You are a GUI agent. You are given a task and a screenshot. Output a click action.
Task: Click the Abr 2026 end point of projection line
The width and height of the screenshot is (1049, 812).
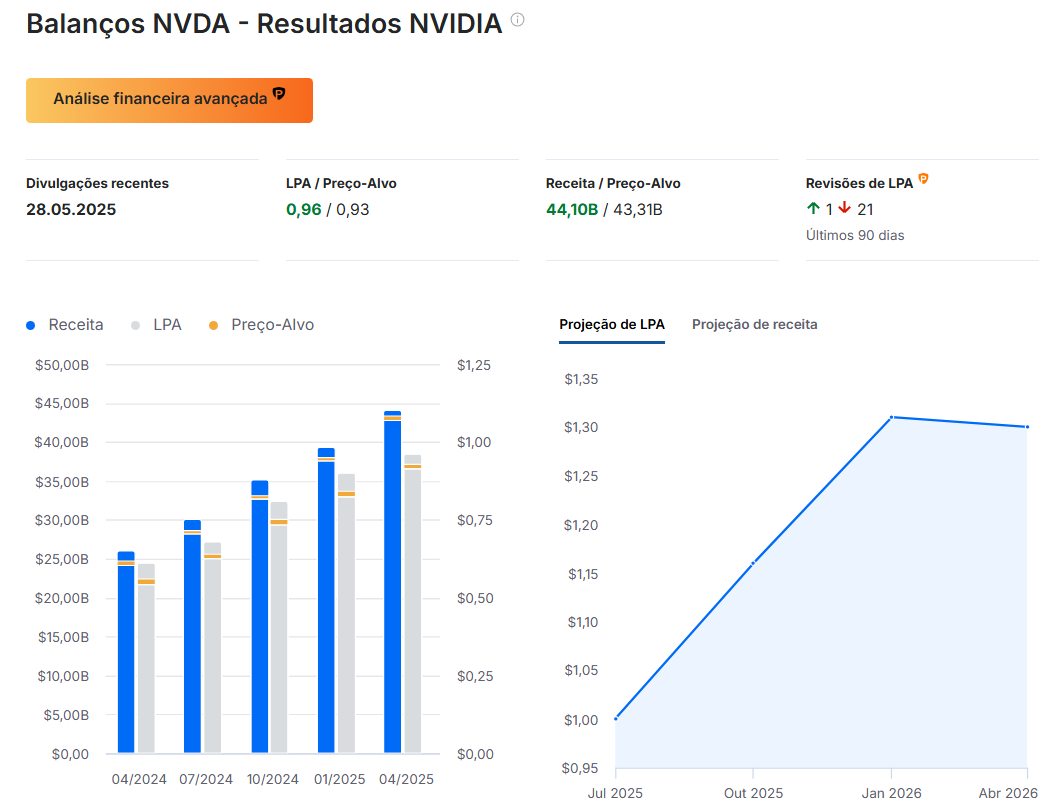pyautogui.click(x=1027, y=427)
